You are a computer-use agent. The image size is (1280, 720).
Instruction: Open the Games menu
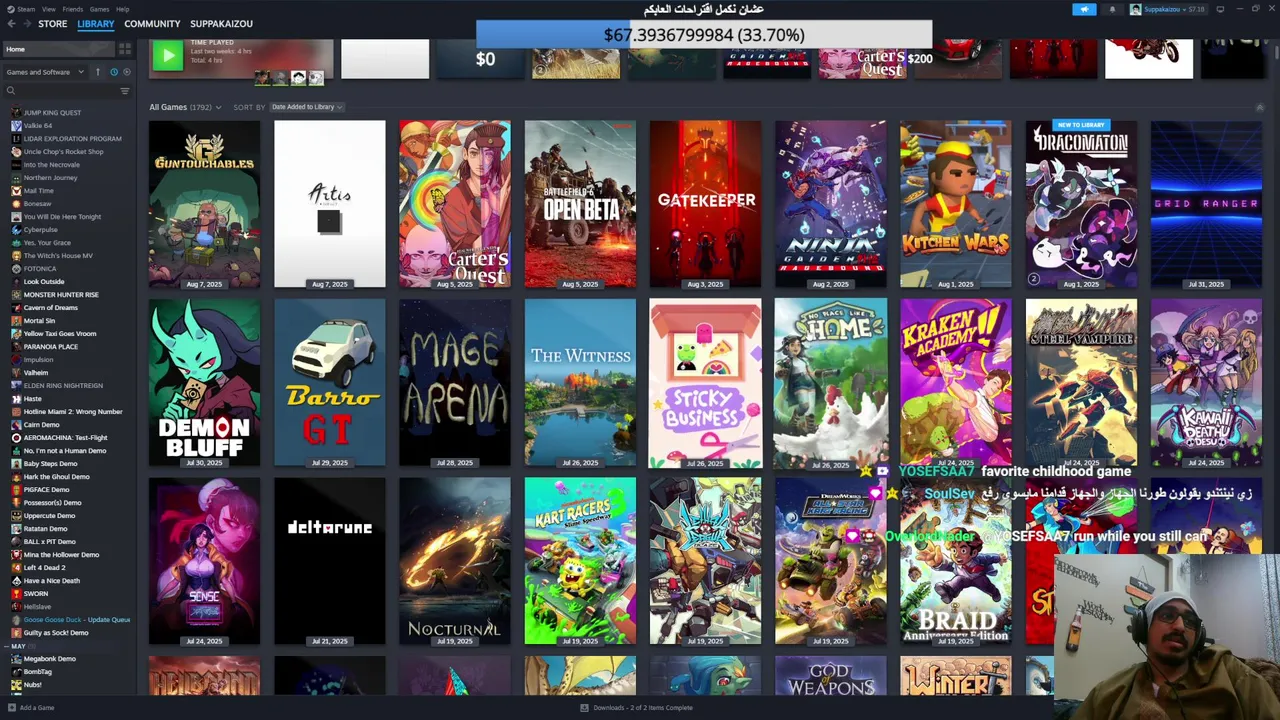(99, 9)
